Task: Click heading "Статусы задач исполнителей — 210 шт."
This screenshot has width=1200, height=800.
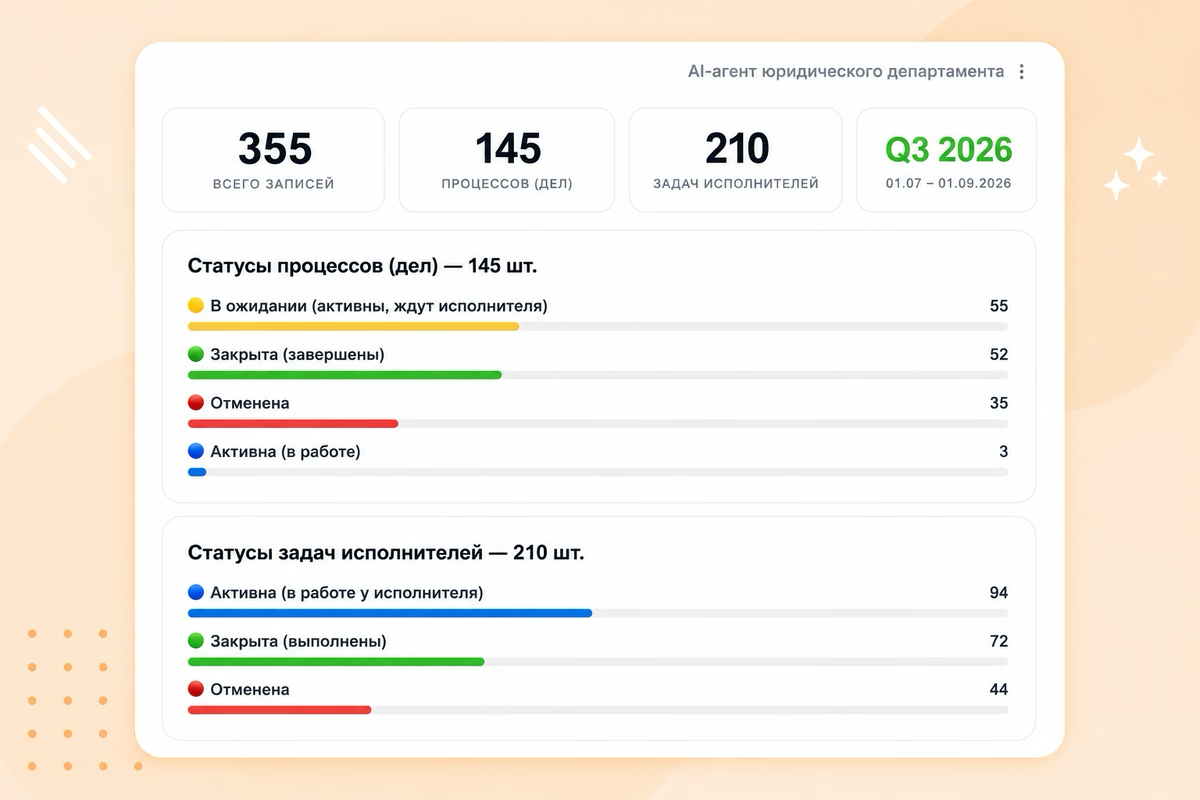Action: (x=386, y=553)
